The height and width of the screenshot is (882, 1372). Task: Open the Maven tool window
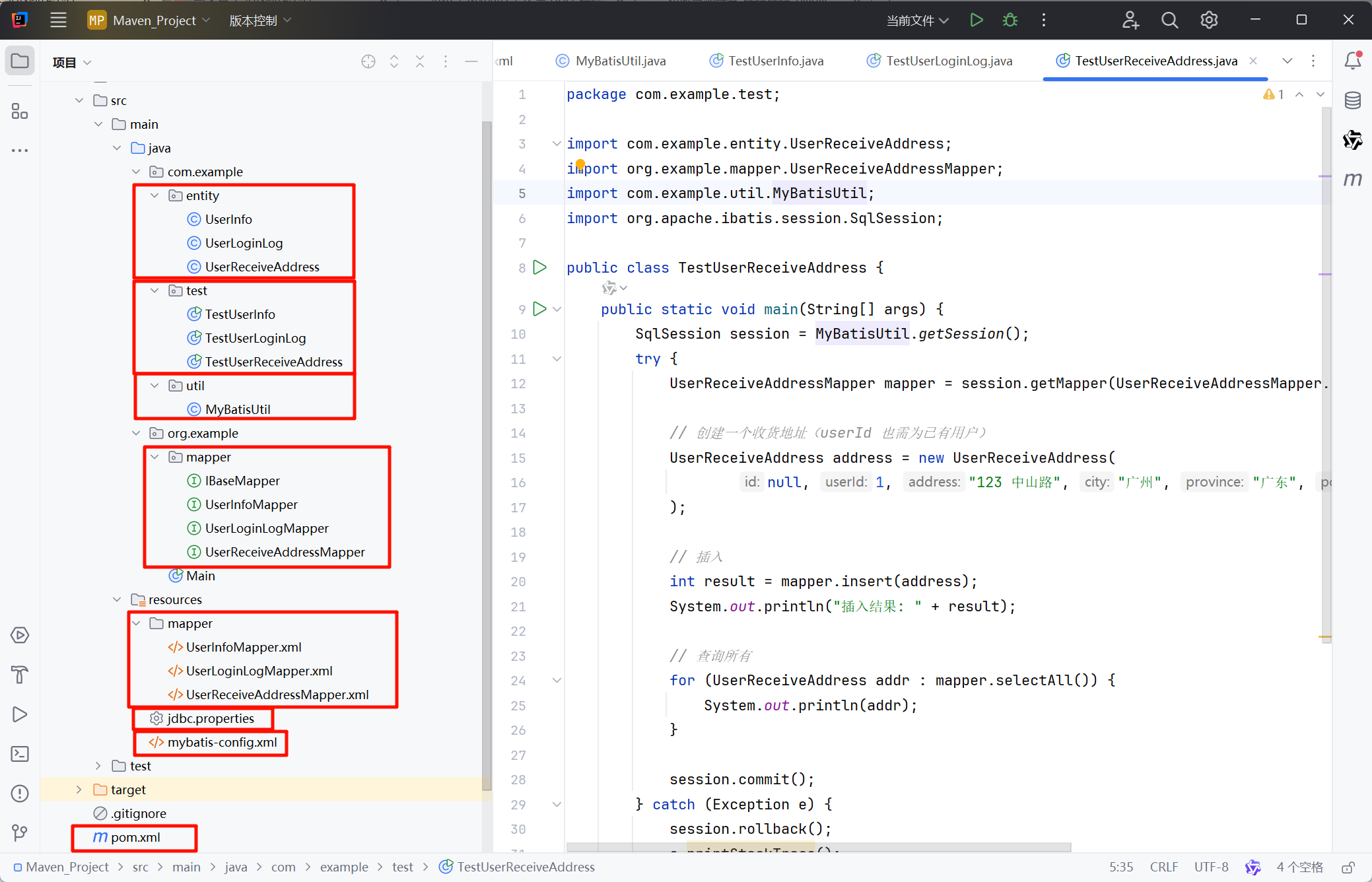[x=1352, y=180]
